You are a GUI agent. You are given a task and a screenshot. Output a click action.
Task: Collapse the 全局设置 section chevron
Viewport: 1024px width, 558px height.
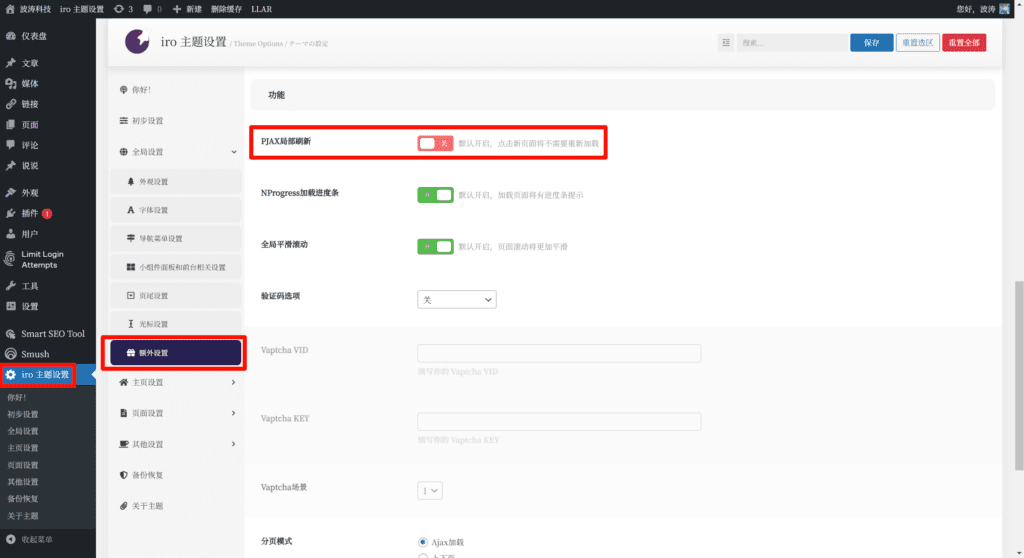tap(234, 152)
